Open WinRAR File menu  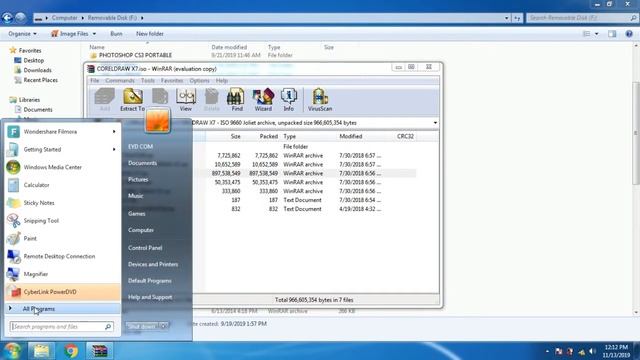tap(95, 81)
